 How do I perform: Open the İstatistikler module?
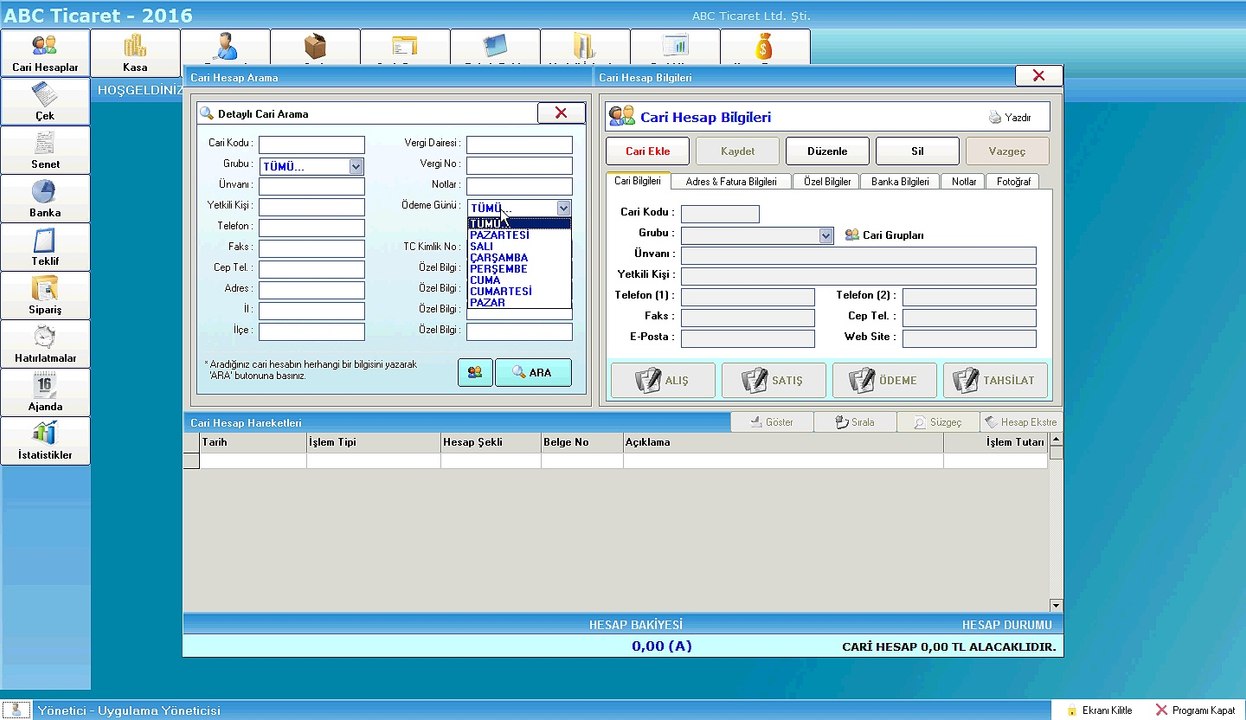[x=45, y=441]
